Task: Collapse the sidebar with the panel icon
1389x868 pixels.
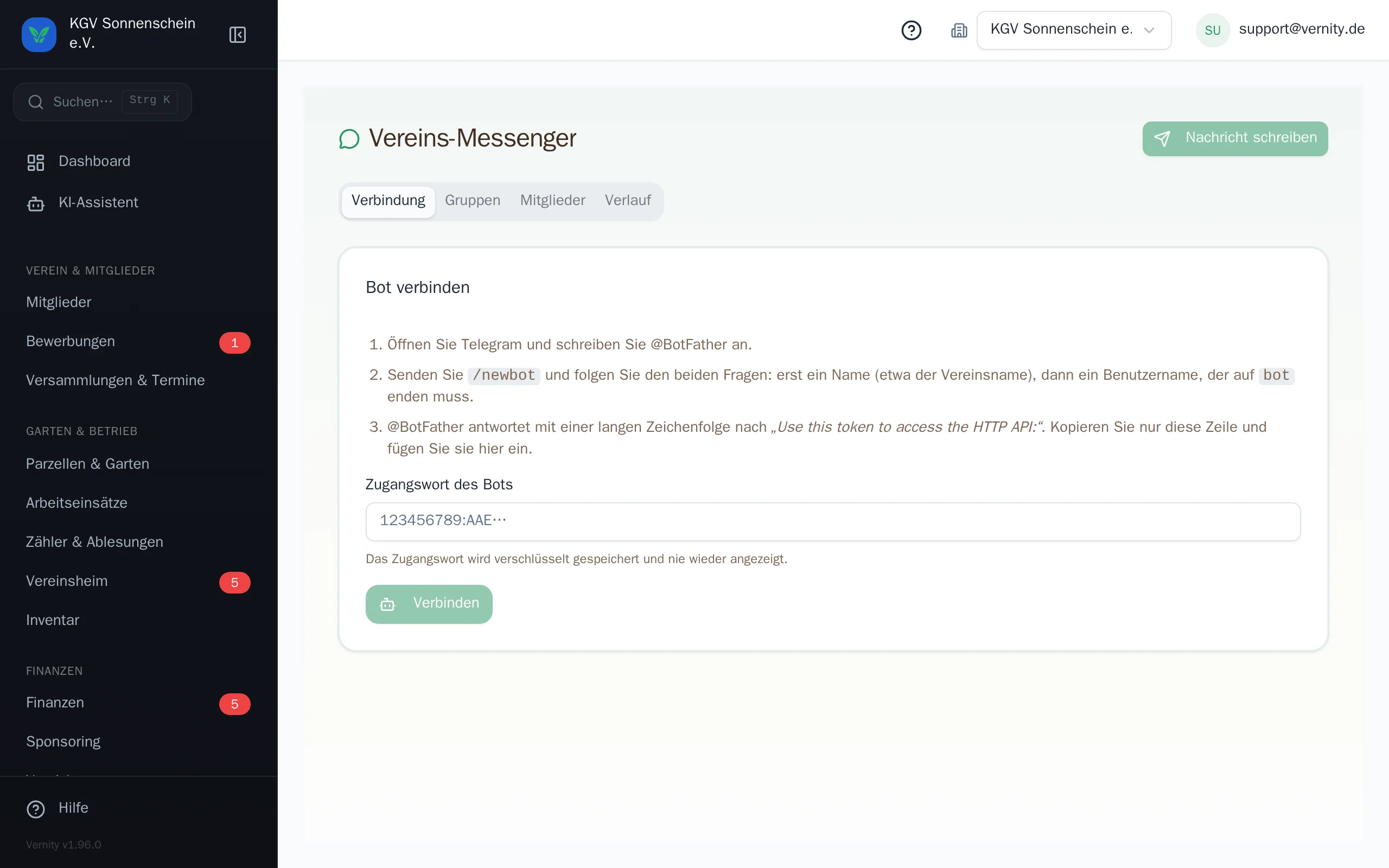Action: click(x=237, y=34)
